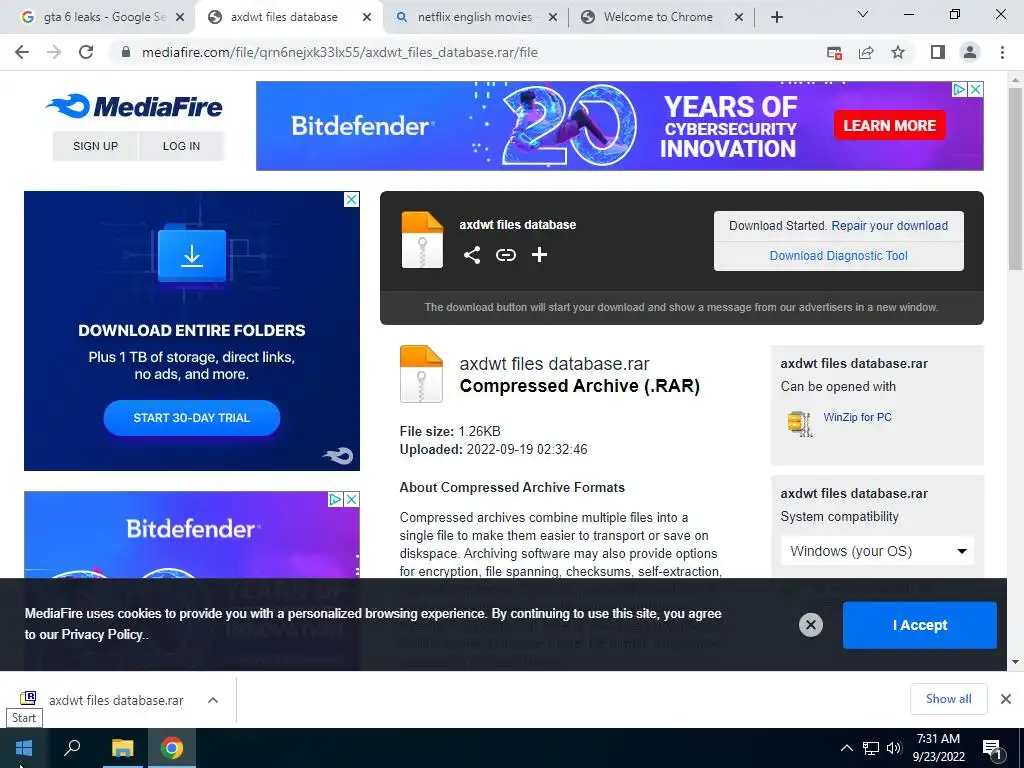Open the Windows (your OS) dropdown
1024x768 pixels.
877,551
